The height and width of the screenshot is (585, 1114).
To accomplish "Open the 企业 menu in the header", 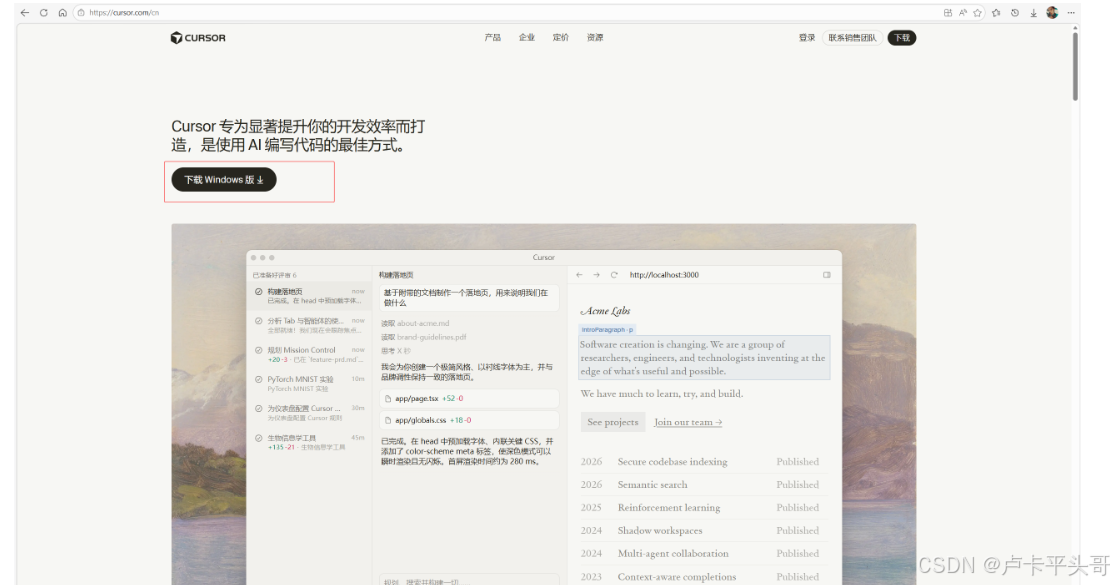I will 526,38.
